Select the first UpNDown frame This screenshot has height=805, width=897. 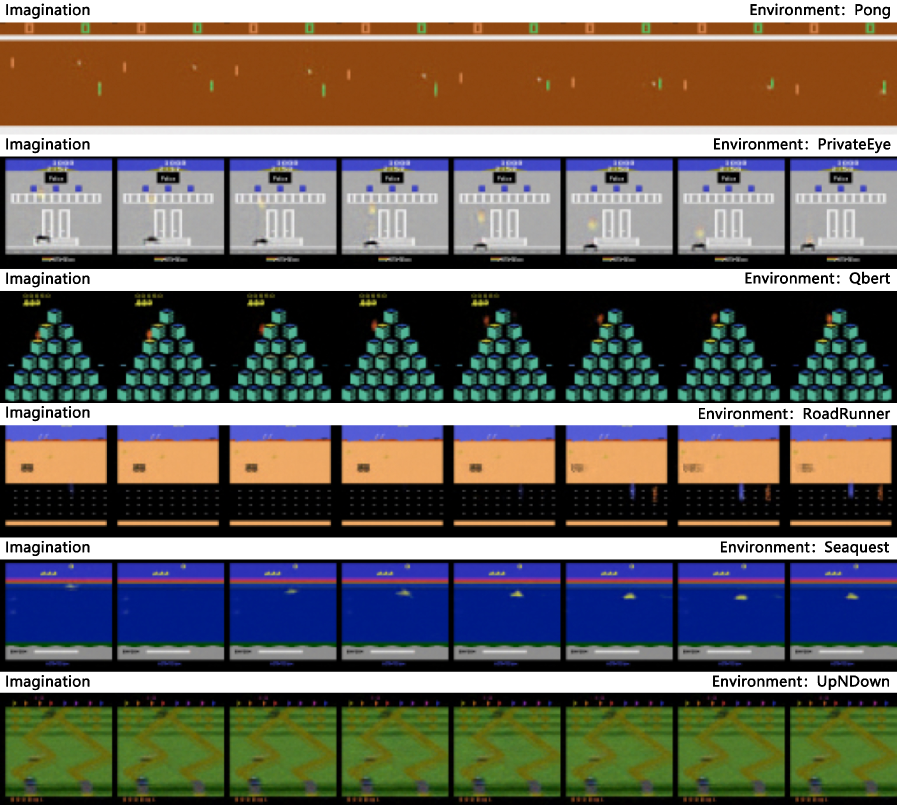(x=58, y=748)
